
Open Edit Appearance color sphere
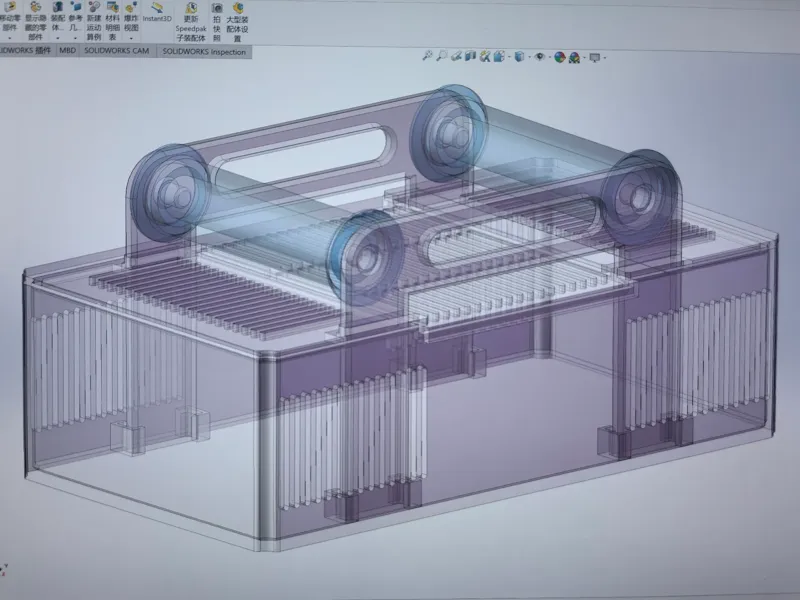(560, 57)
